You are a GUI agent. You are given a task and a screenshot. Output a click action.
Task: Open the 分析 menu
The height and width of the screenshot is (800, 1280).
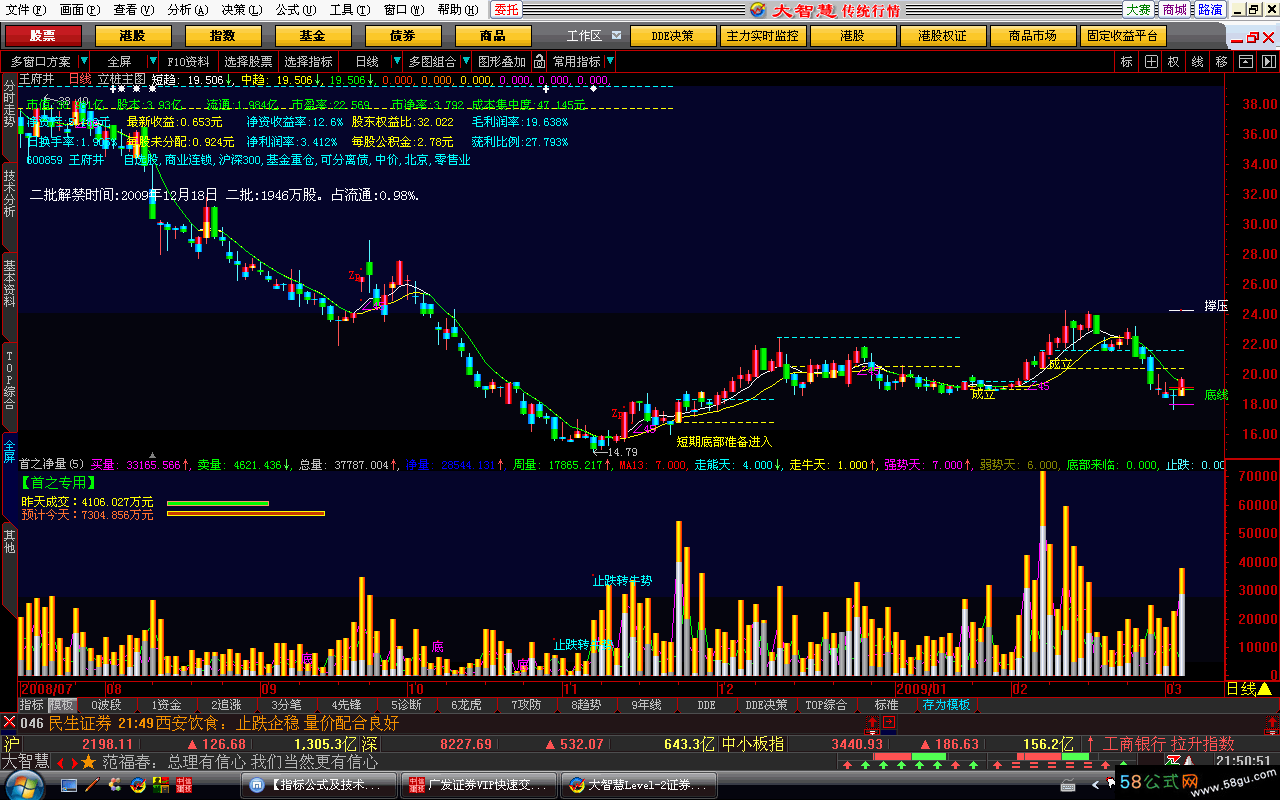point(188,9)
